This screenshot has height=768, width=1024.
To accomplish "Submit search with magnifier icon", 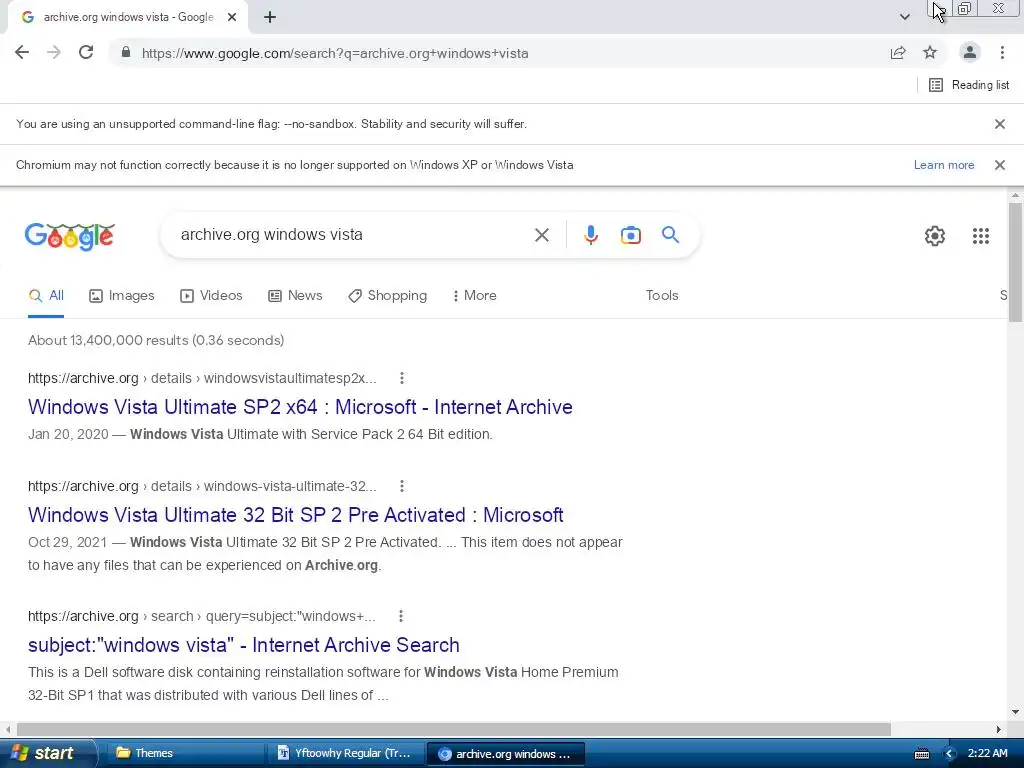I will click(x=670, y=234).
